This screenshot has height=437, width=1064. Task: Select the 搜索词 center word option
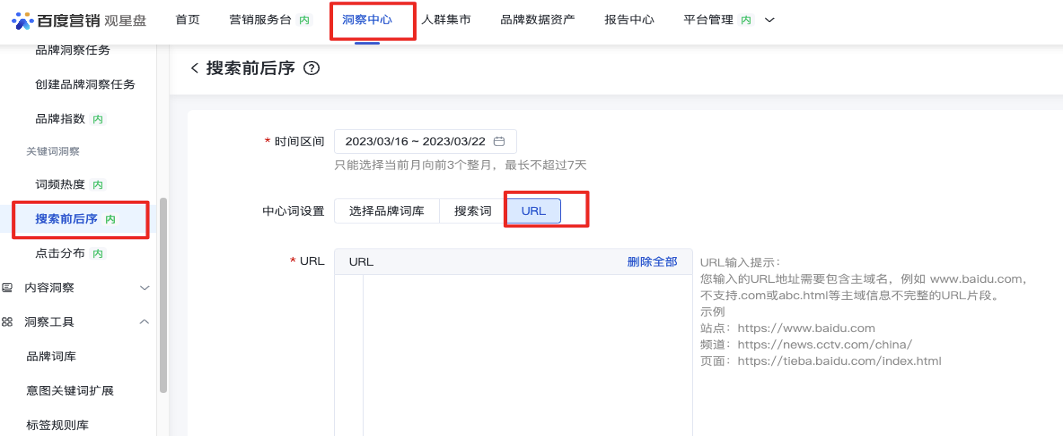pos(473,211)
